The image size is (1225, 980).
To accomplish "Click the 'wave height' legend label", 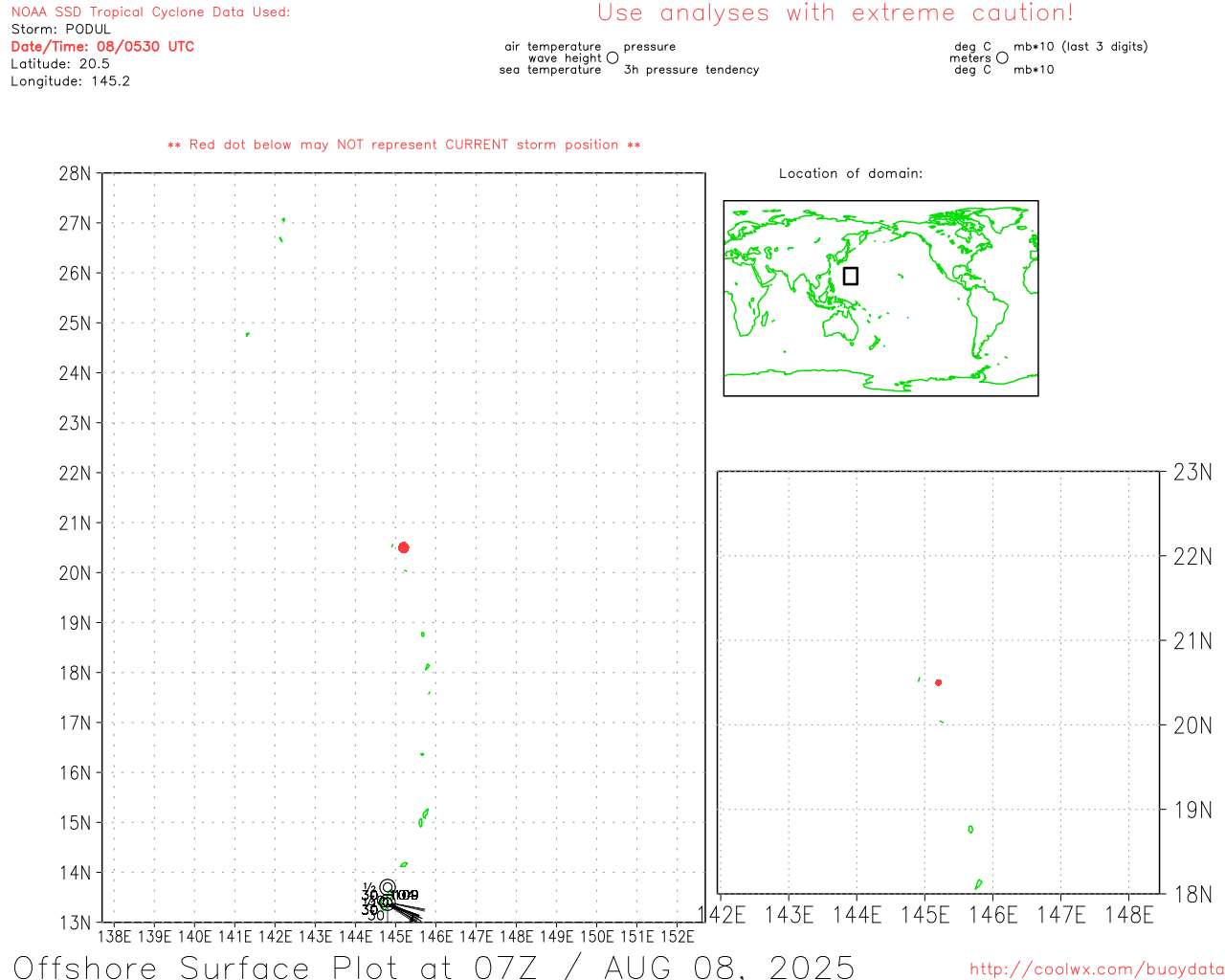I will [565, 57].
